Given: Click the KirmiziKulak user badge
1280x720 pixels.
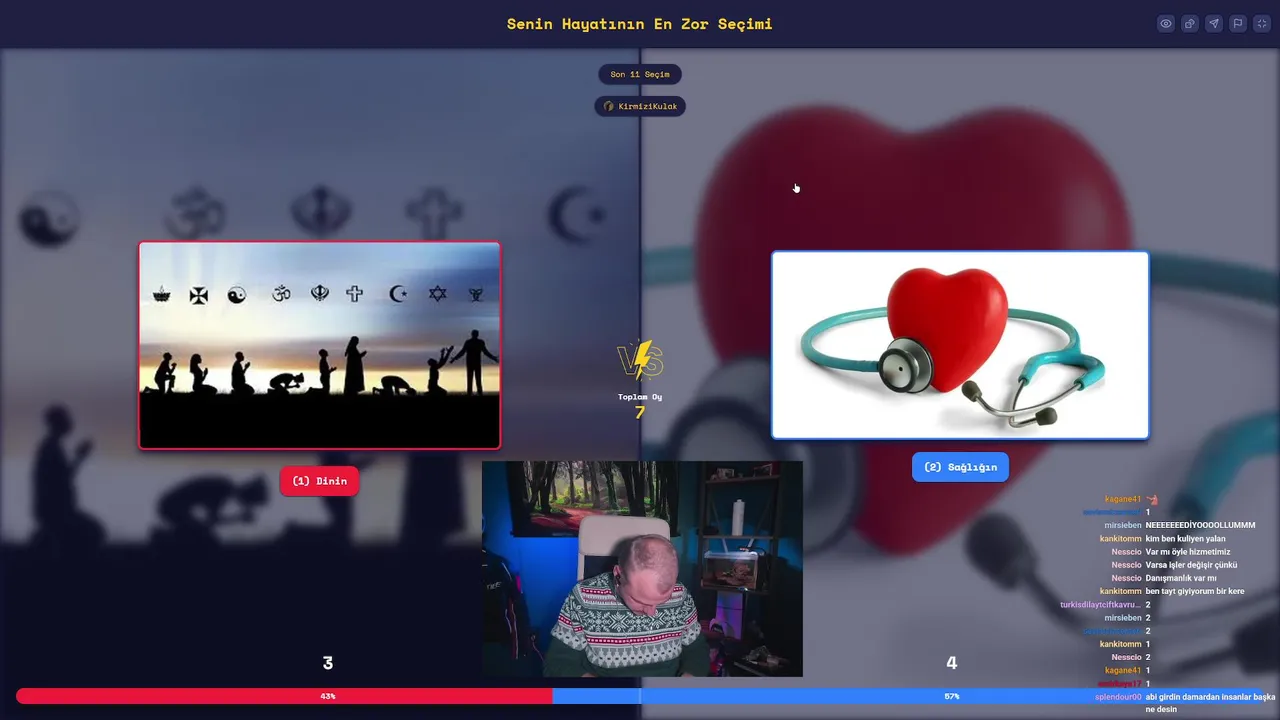Looking at the screenshot, I should point(640,106).
